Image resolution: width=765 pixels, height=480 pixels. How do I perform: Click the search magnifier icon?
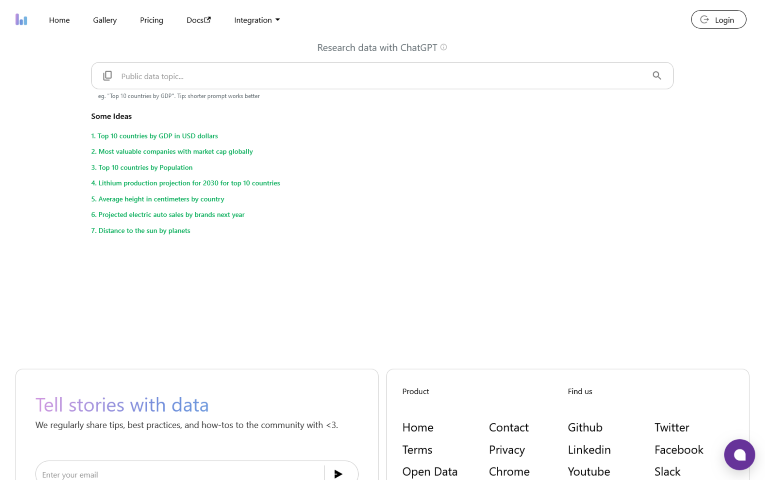pyautogui.click(x=657, y=76)
